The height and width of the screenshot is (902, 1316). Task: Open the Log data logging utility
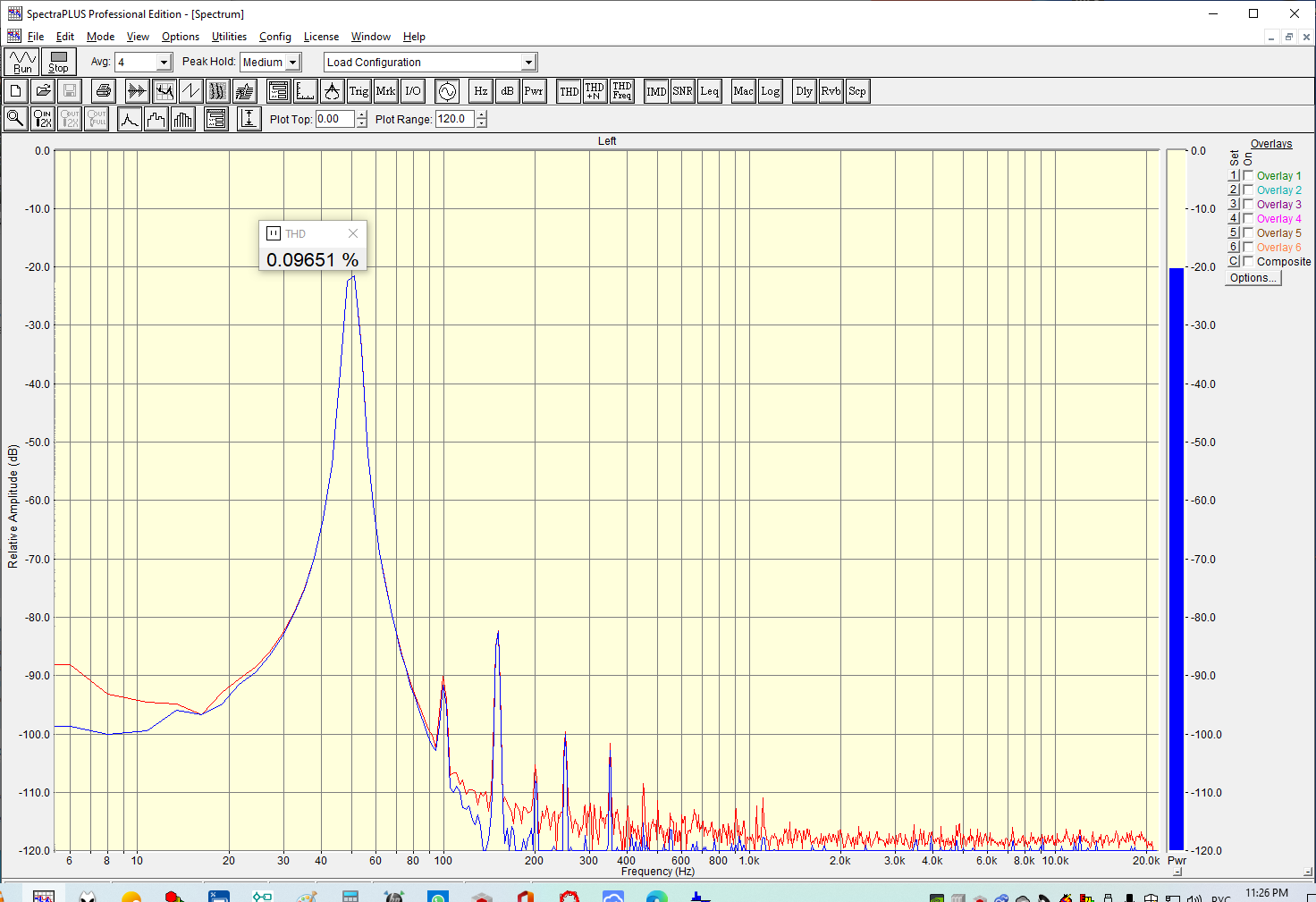(x=770, y=91)
